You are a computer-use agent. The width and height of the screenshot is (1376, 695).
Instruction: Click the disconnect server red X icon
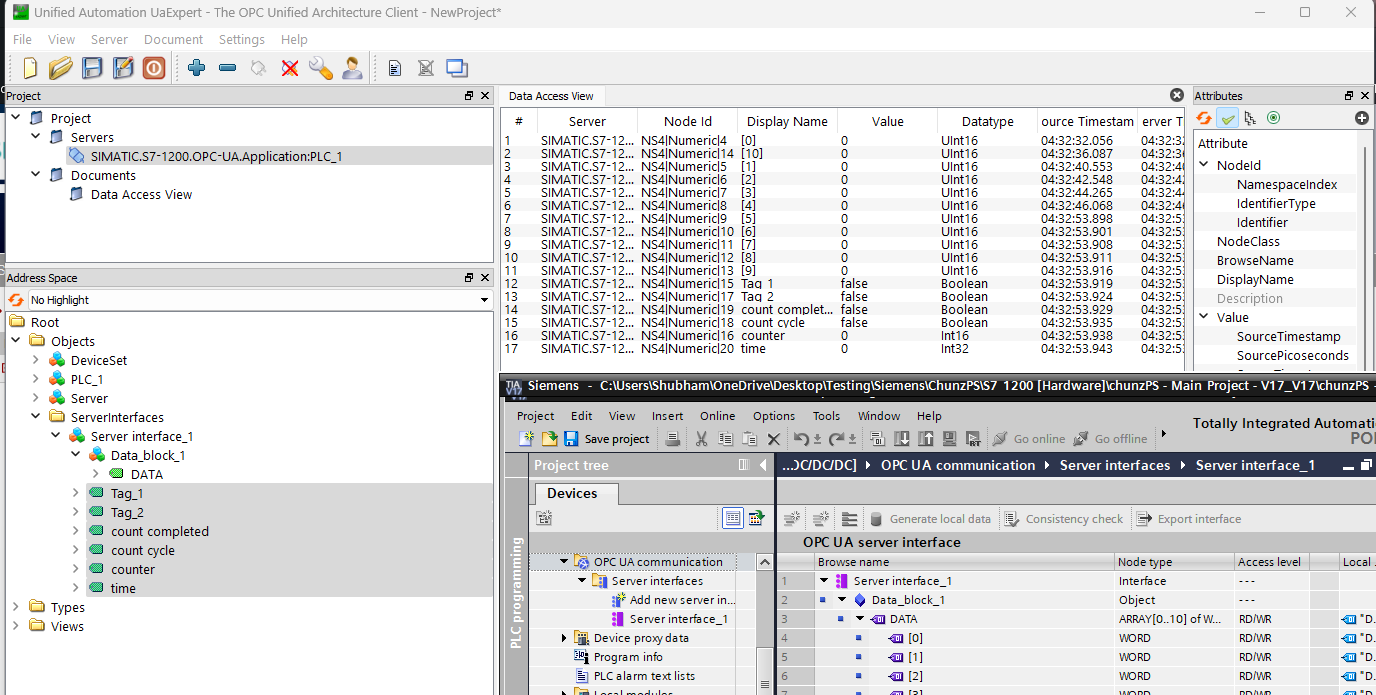click(290, 68)
